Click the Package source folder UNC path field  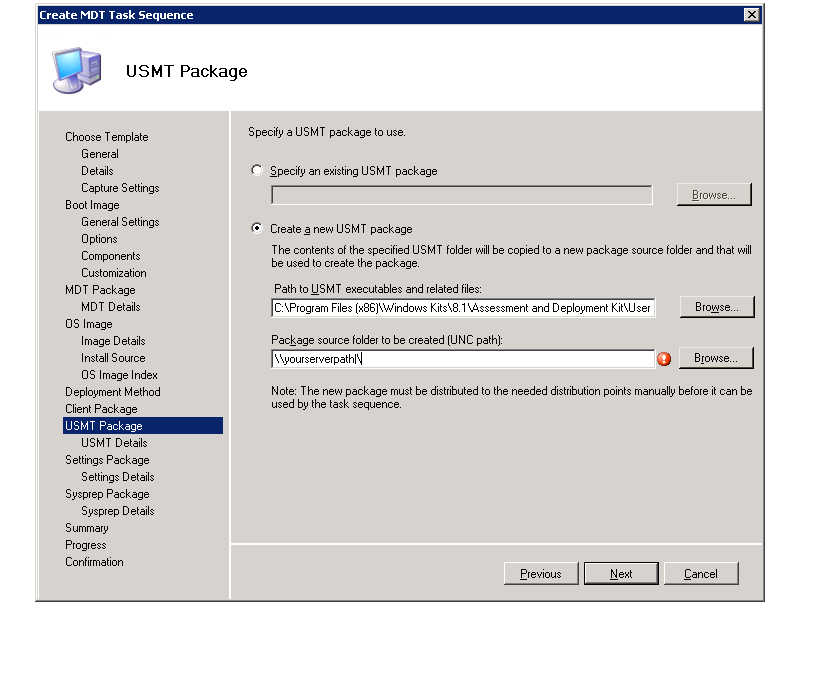pos(462,358)
